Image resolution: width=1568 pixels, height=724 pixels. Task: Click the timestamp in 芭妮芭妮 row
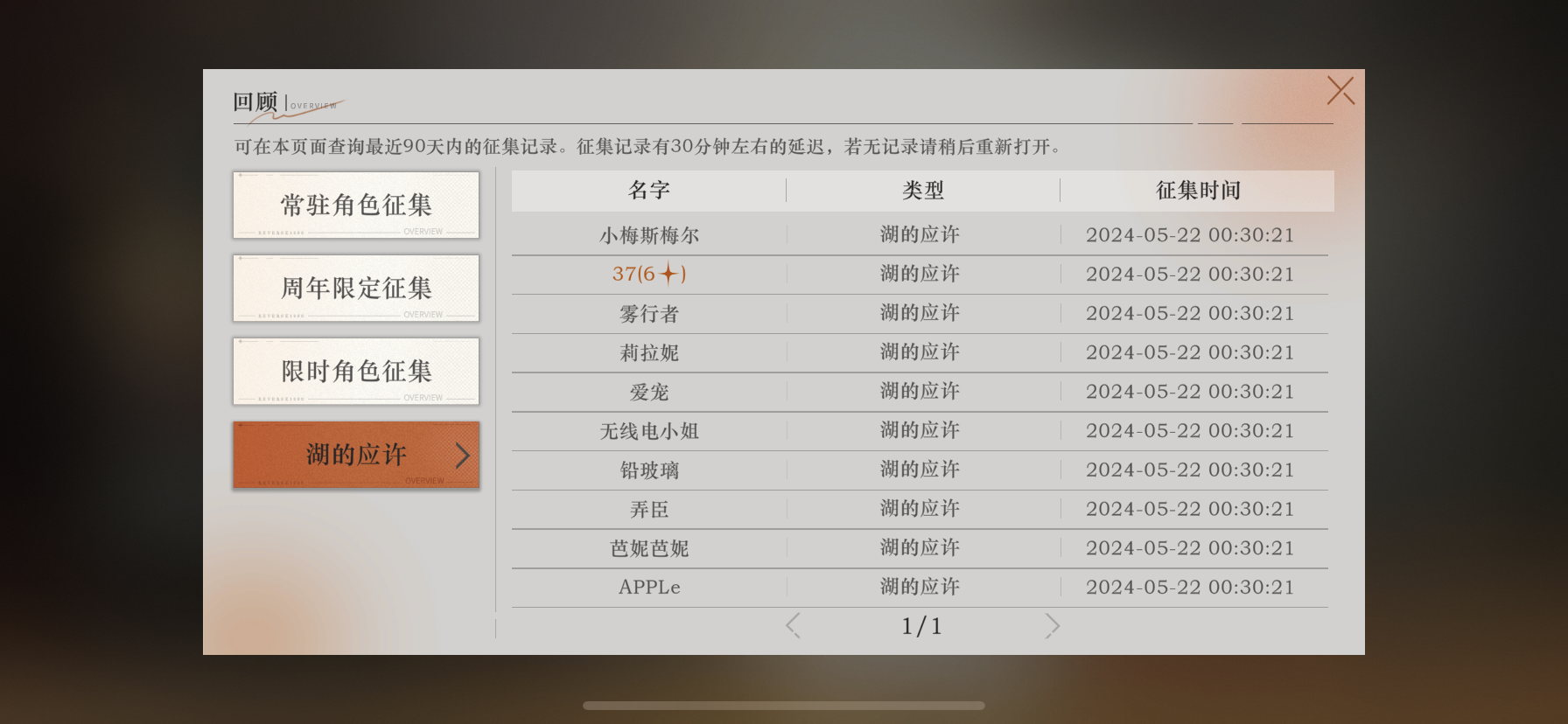(x=1190, y=548)
